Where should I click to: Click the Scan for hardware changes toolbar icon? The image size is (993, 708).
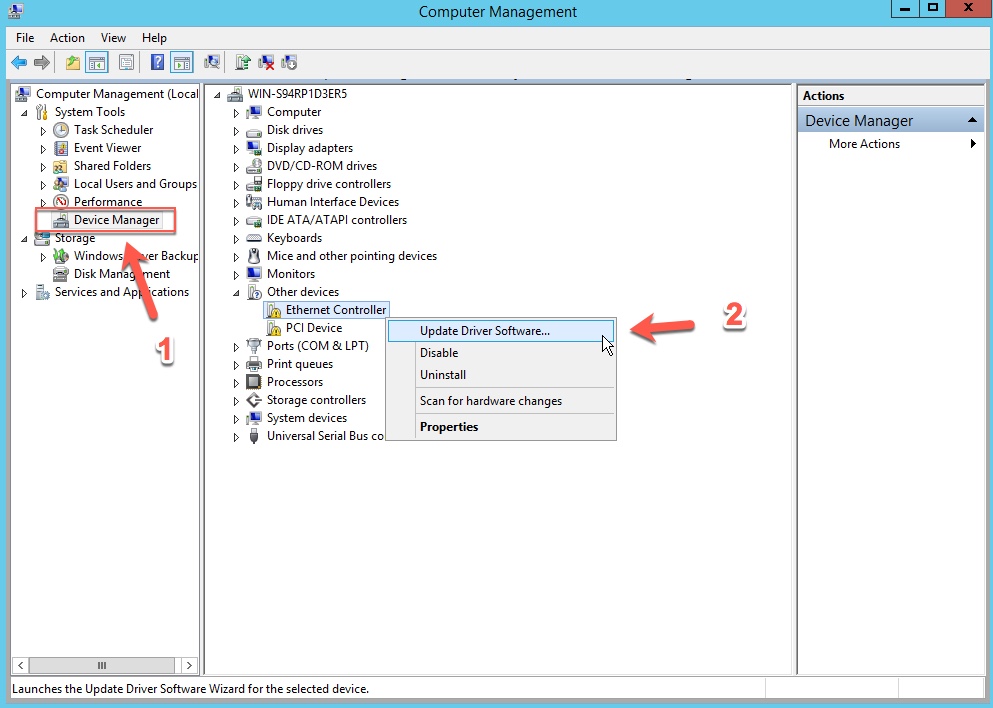pyautogui.click(x=212, y=62)
